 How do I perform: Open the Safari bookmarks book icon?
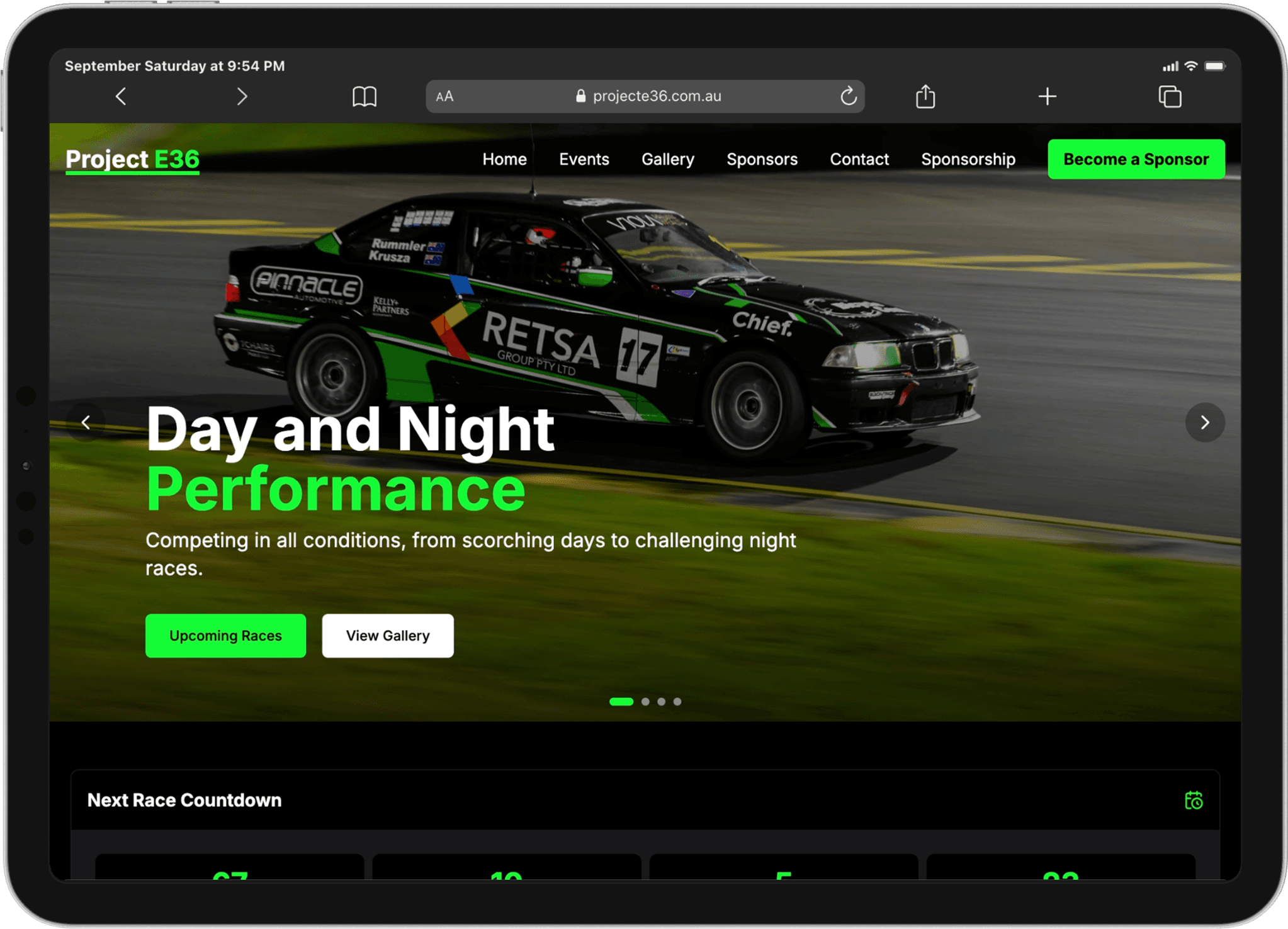(x=364, y=96)
